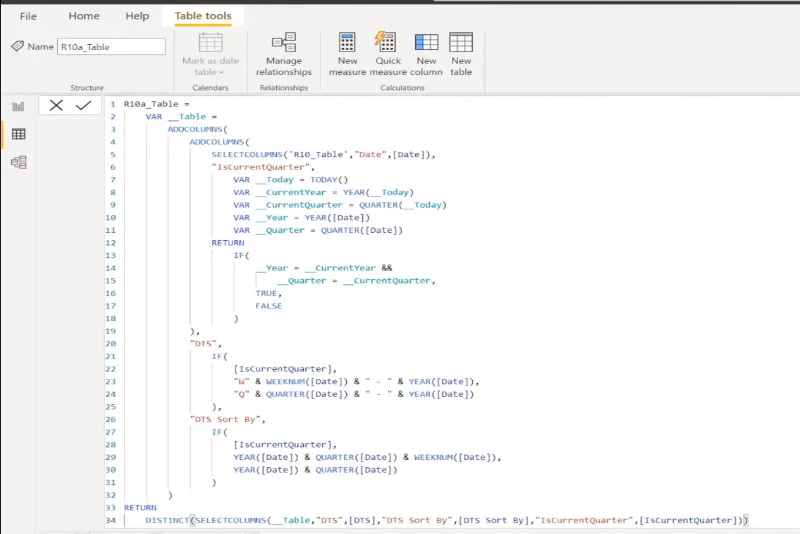Click 'YEAR([Date])' on line 10
This screenshot has height=534, width=800.
(x=337, y=218)
